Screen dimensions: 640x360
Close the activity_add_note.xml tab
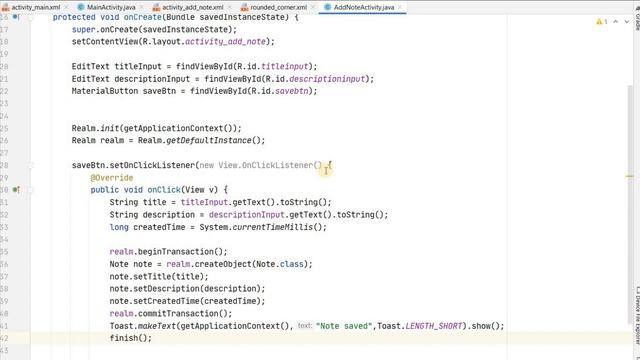point(229,7)
